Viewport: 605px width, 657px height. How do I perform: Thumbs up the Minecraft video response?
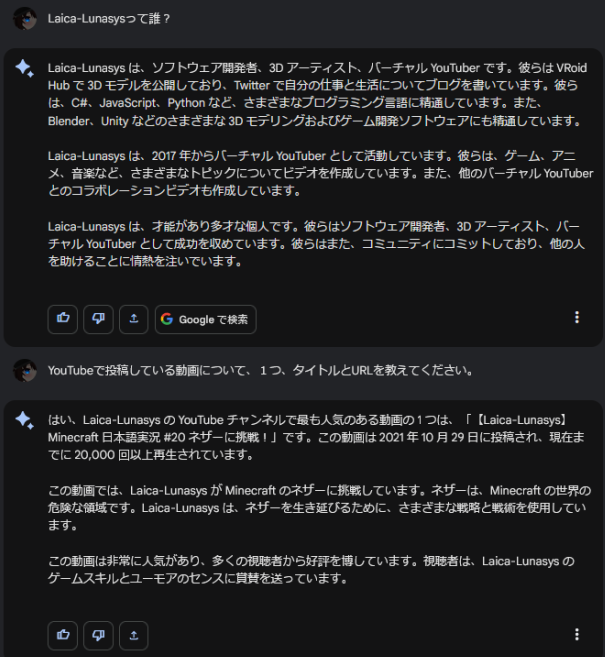tap(63, 634)
